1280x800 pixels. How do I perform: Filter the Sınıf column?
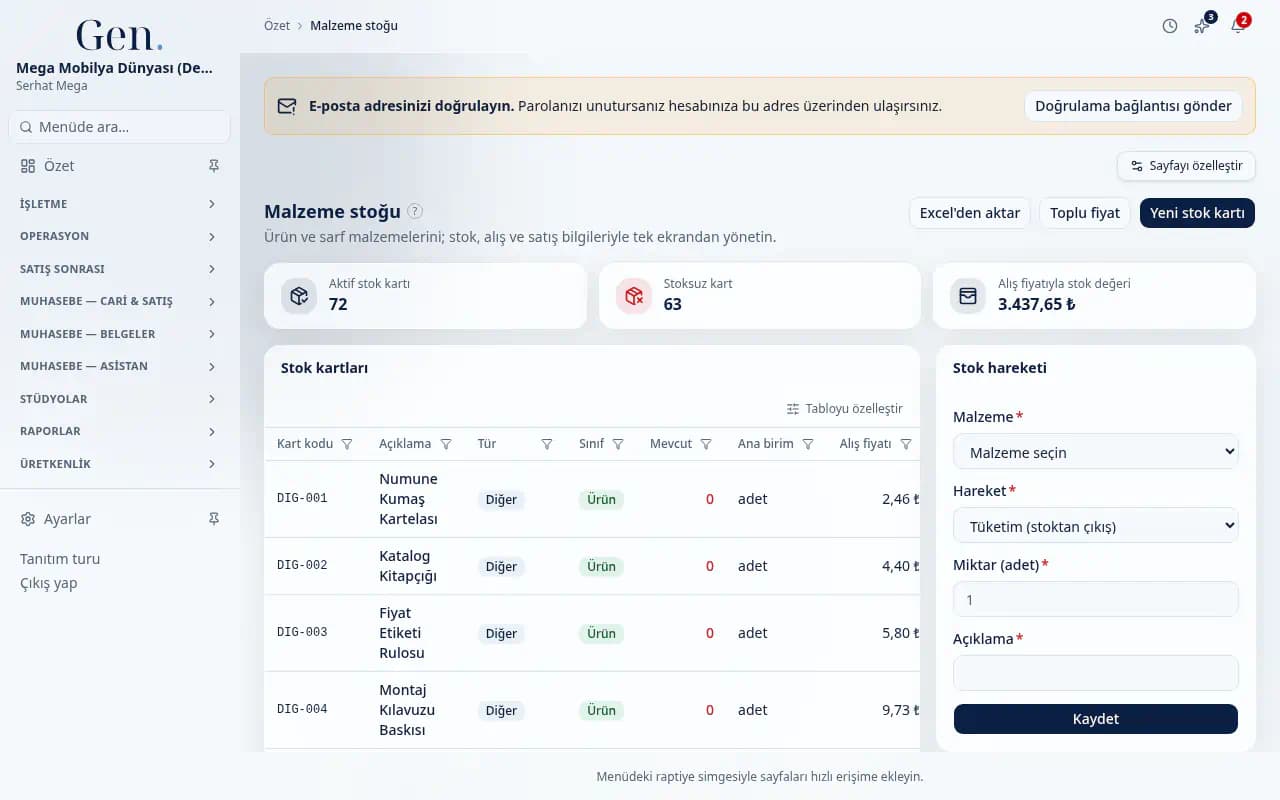coord(618,444)
